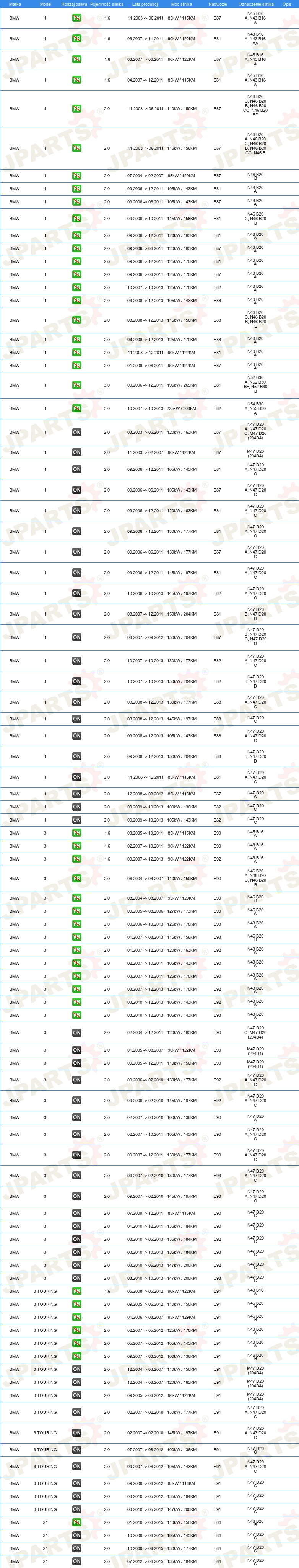Click ON icon in row 07.2009 -> 12.2011

click(76, 1213)
